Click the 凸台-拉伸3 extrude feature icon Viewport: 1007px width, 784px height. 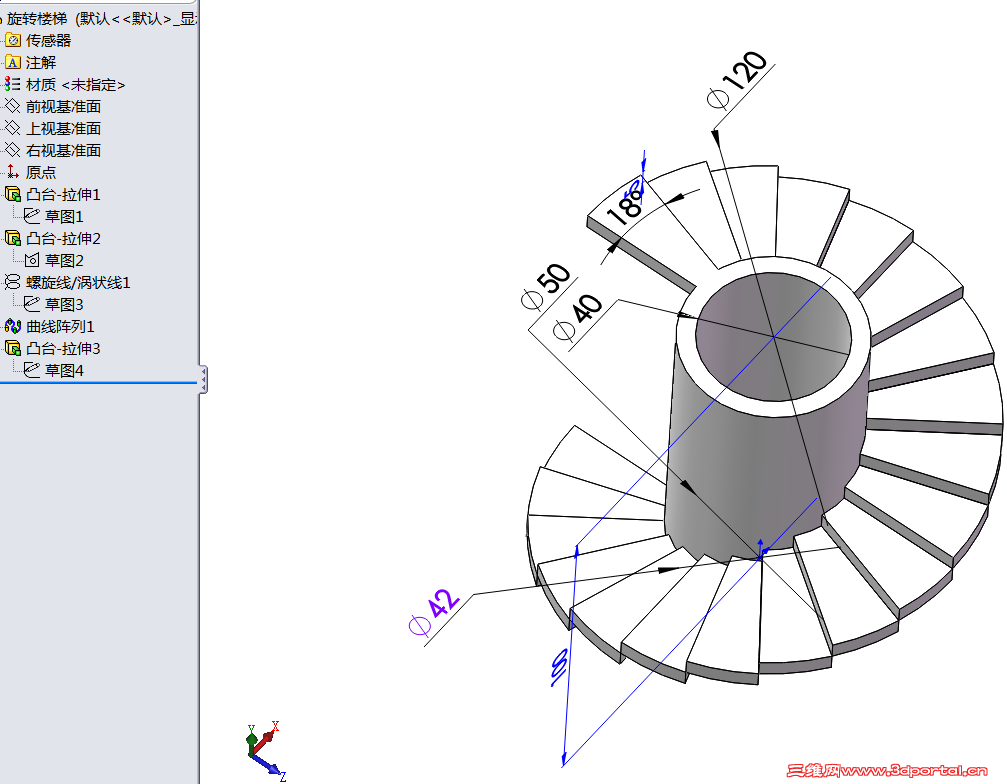click(13, 348)
